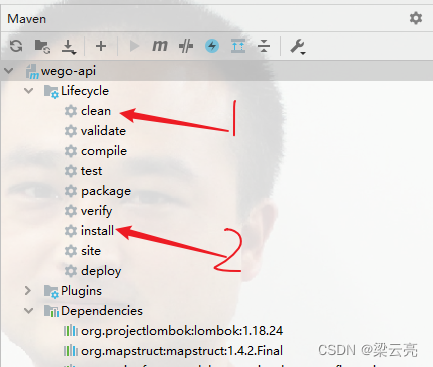This screenshot has width=433, height=367.
Task: Click gear icon beside clean
Action: click(71, 111)
